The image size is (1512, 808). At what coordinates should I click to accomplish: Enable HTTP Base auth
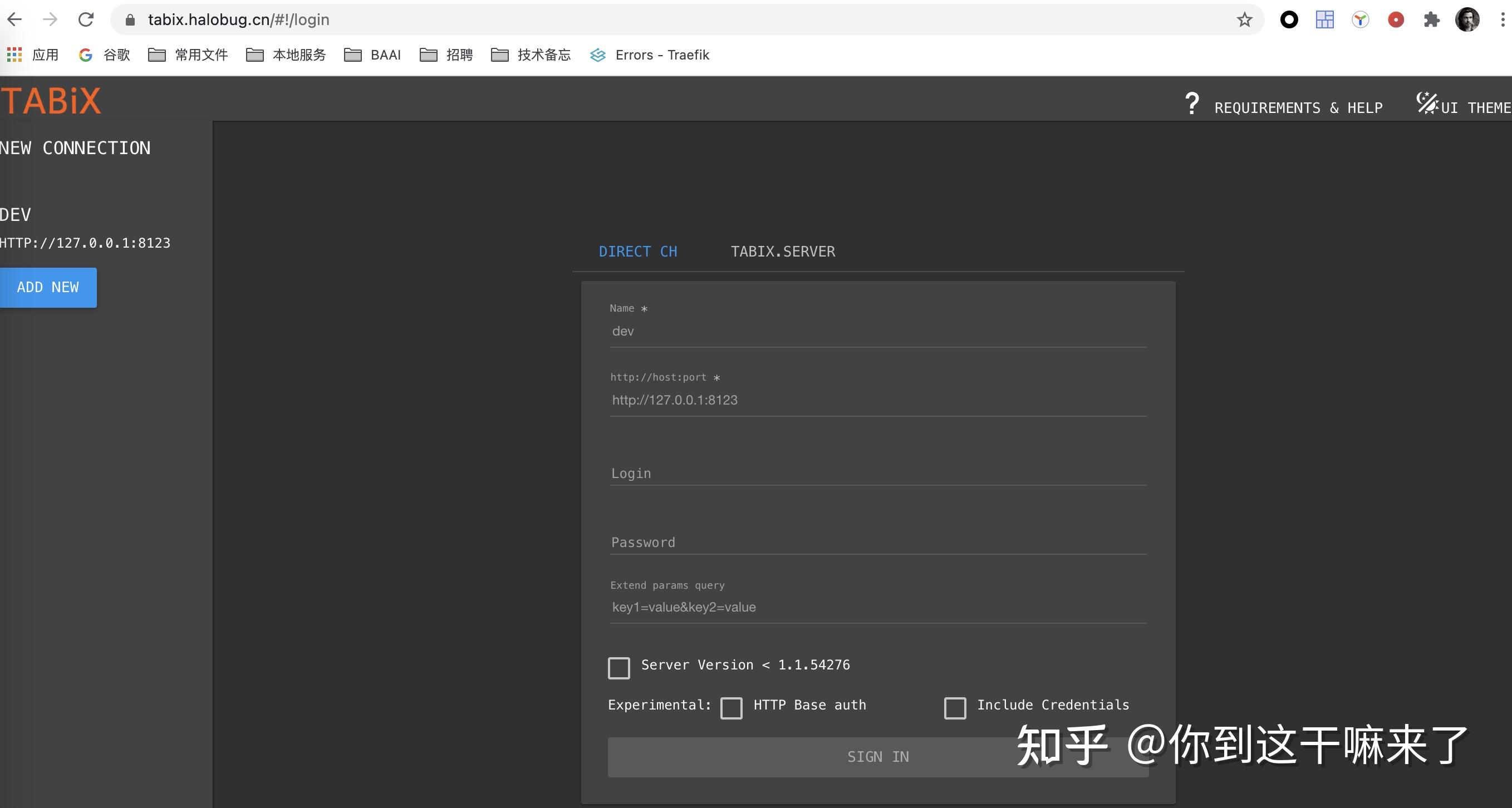(732, 708)
